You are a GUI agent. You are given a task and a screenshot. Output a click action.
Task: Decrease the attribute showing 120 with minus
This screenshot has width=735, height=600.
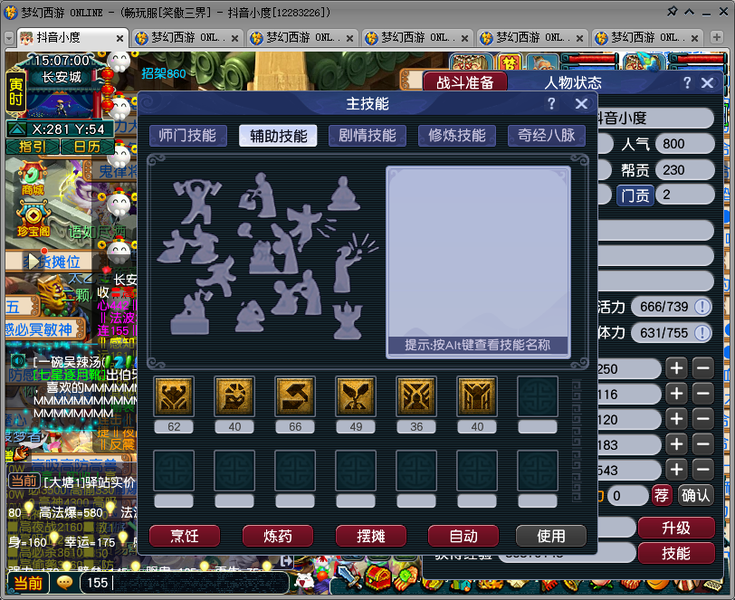pyautogui.click(x=703, y=419)
